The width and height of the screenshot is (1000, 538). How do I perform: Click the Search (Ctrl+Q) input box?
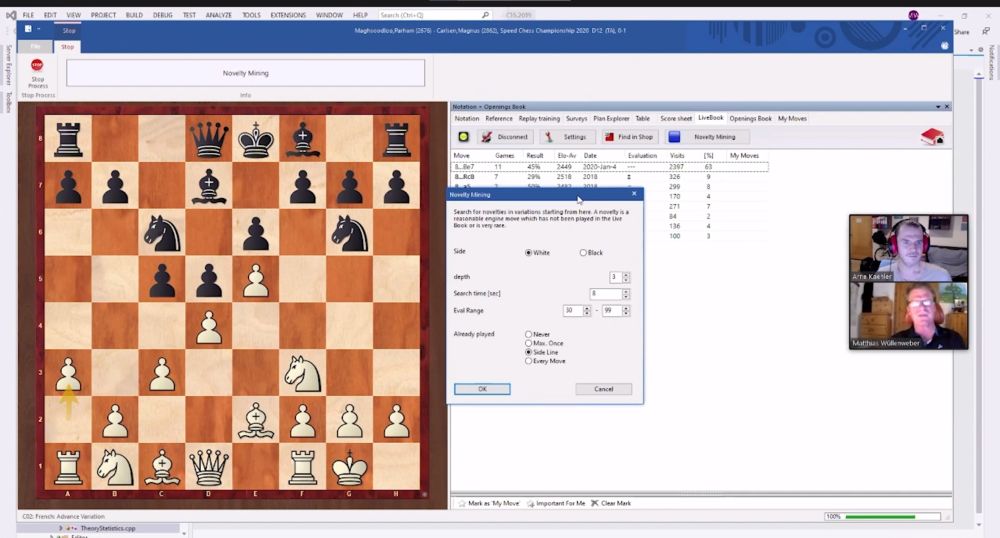[x=432, y=16]
